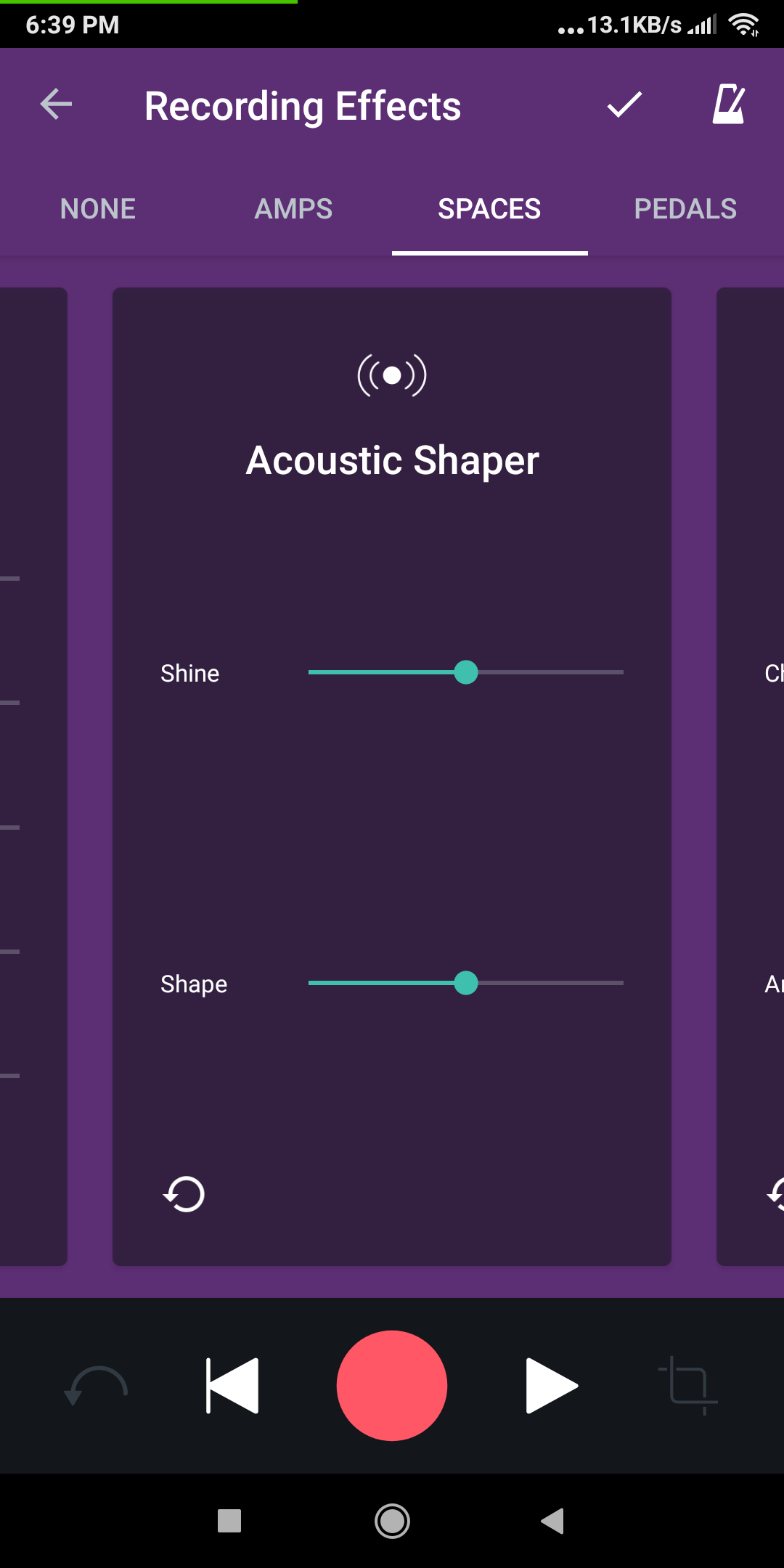Click the Shine slider handle
Viewport: 784px width, 1568px height.
pyautogui.click(x=466, y=672)
